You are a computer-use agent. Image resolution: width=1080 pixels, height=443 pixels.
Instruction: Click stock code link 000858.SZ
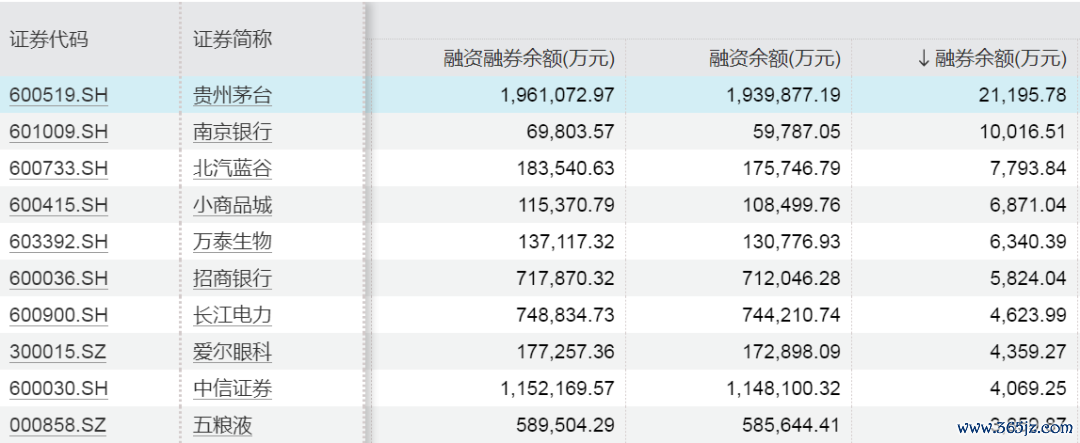pos(58,426)
